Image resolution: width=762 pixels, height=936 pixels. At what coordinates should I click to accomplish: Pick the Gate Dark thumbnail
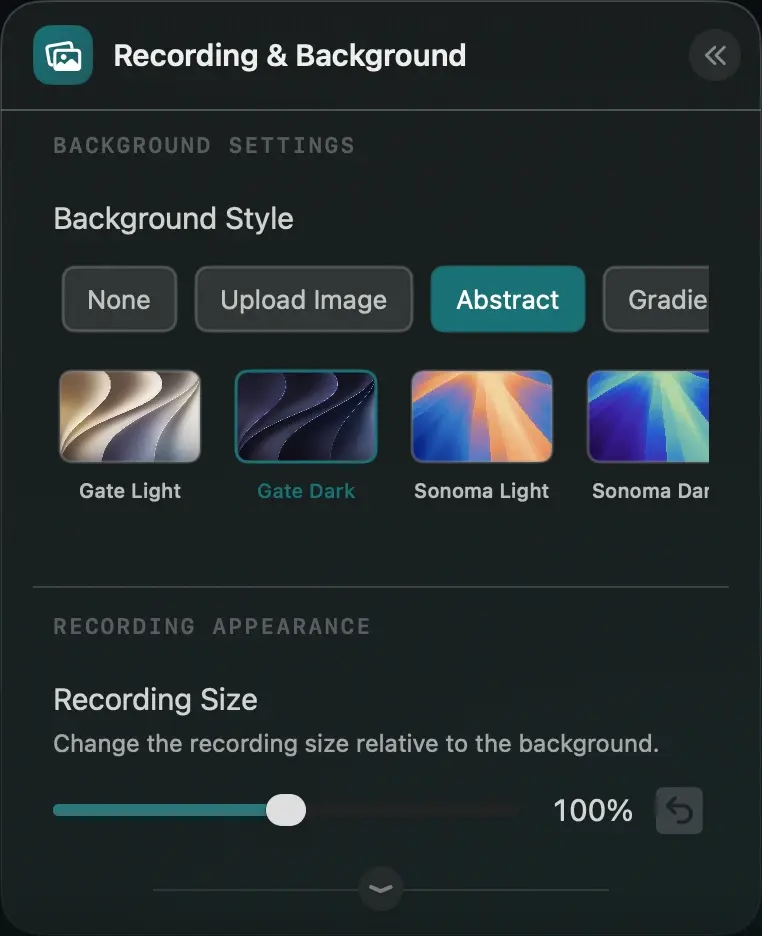306,416
